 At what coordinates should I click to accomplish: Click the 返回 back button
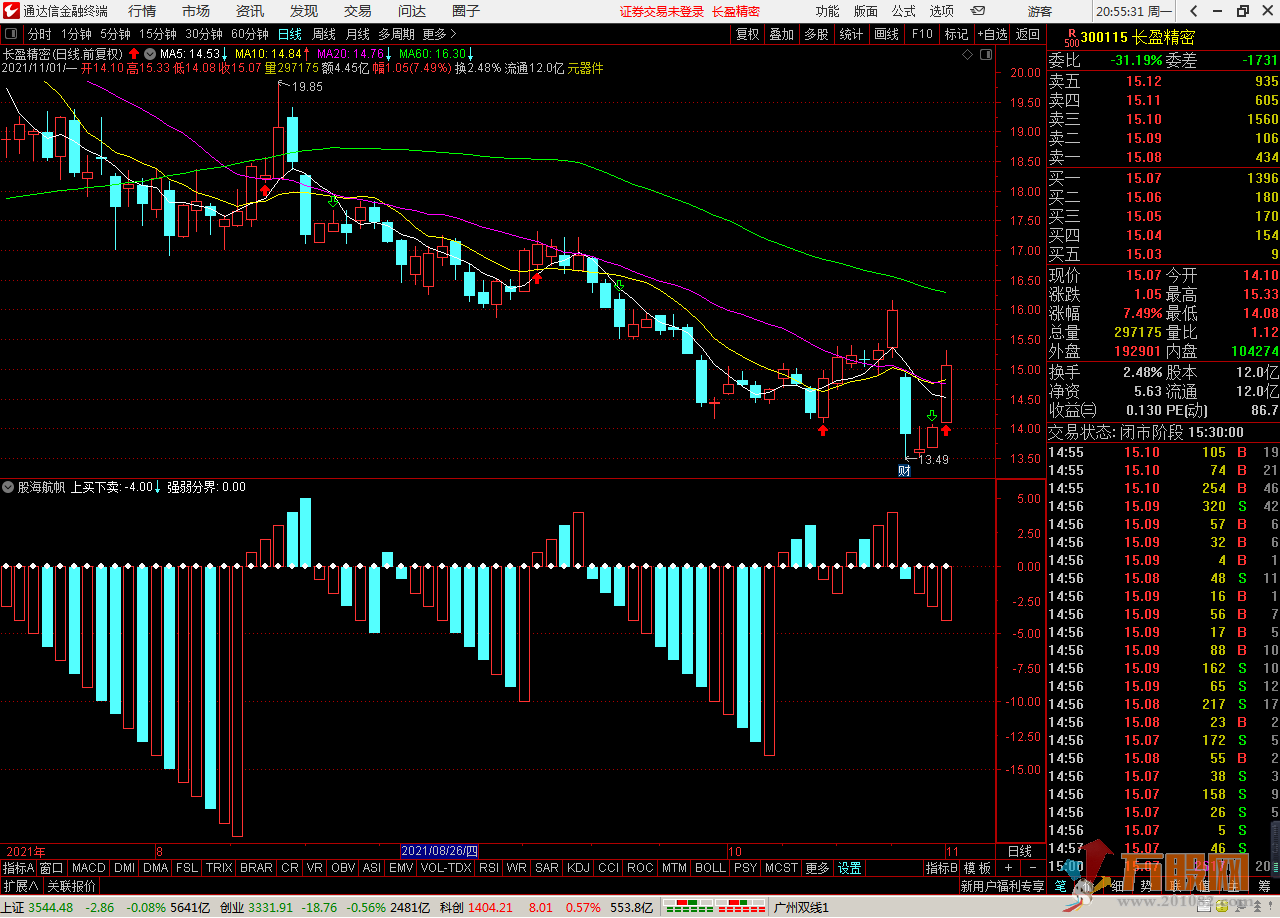tap(1028, 34)
